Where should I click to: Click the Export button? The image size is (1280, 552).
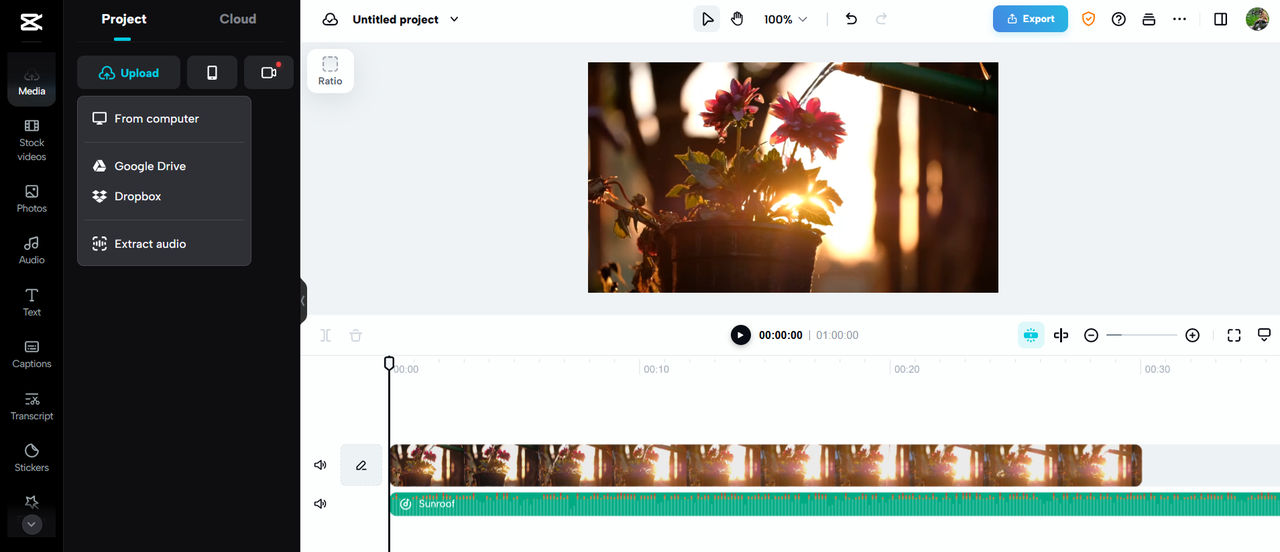coord(1030,19)
